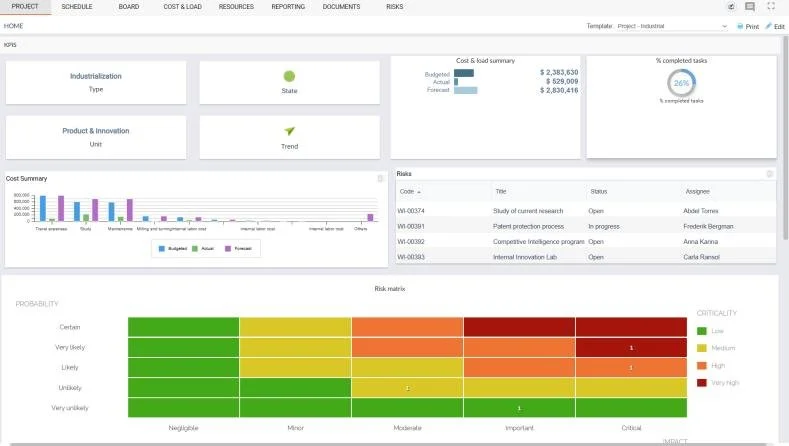The height and width of the screenshot is (446, 789).
Task: Click assignee 'Anna Kanna'
Action: point(700,242)
